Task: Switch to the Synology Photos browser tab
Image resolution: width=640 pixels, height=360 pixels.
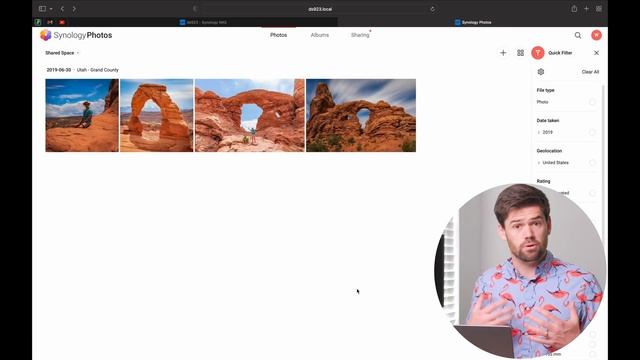Action: (473, 22)
